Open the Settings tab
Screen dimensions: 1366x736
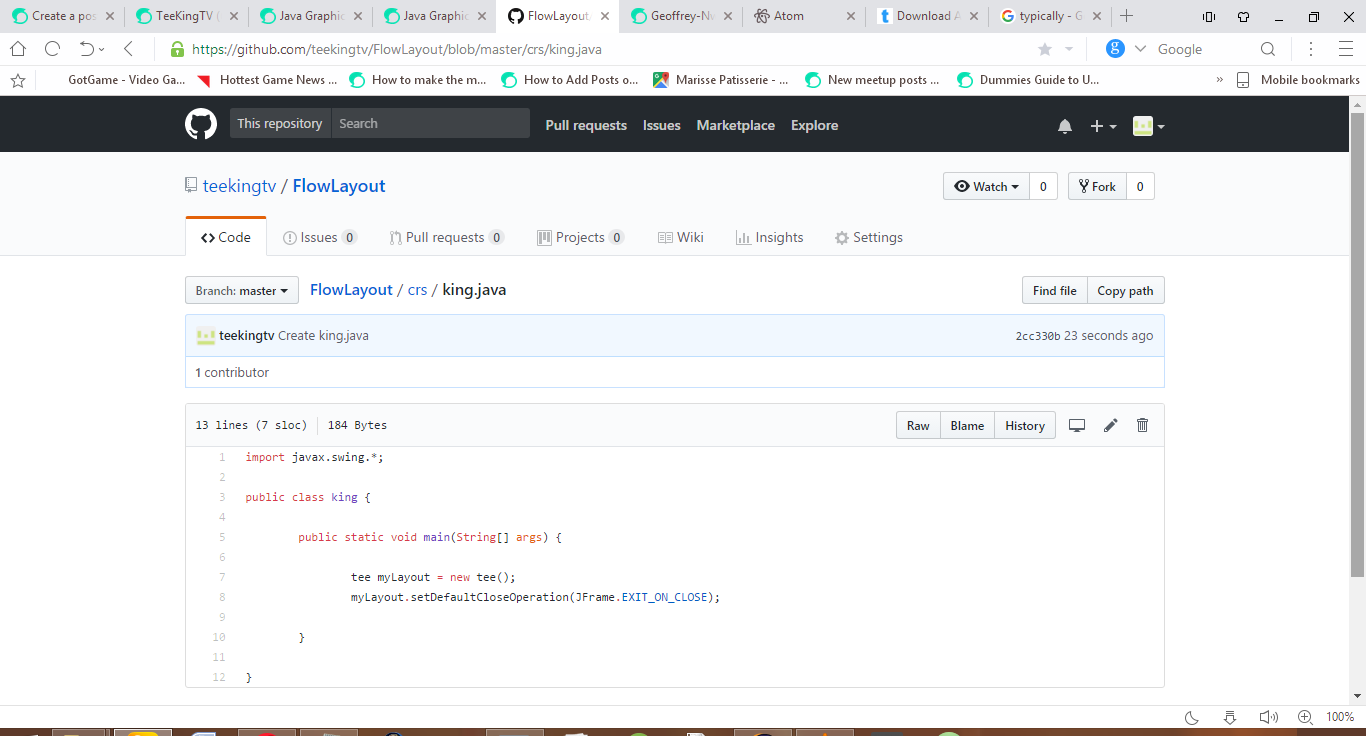pos(869,237)
